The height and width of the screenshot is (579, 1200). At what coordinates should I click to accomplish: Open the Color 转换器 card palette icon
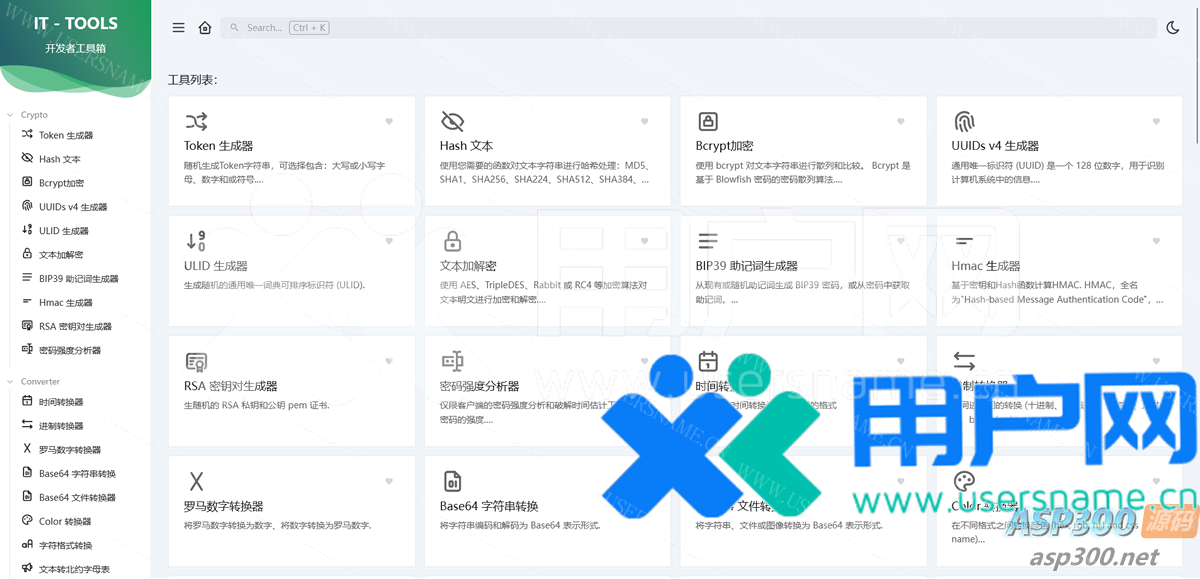(x=964, y=481)
